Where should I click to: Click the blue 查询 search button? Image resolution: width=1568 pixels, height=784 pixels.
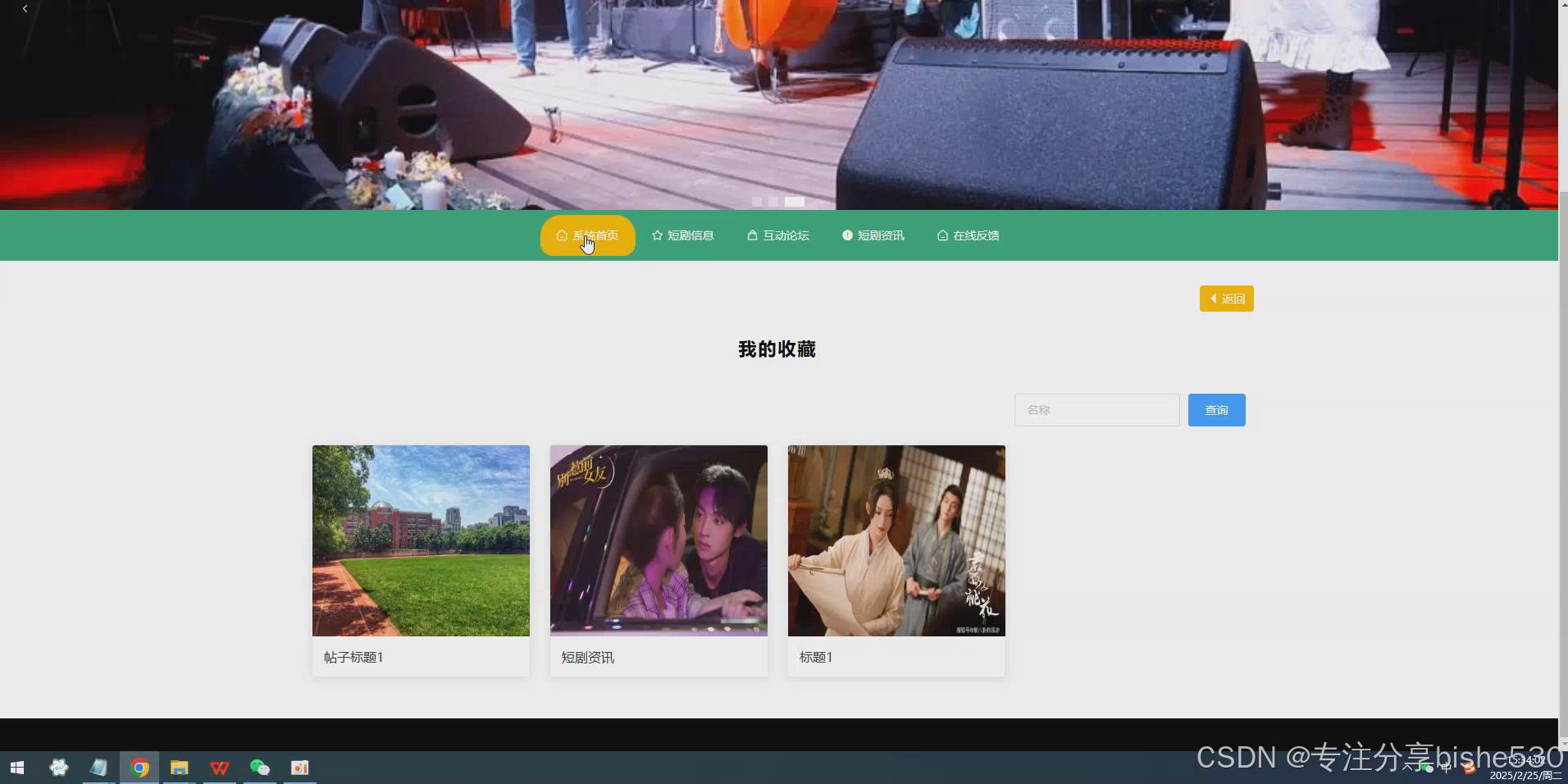1216,410
